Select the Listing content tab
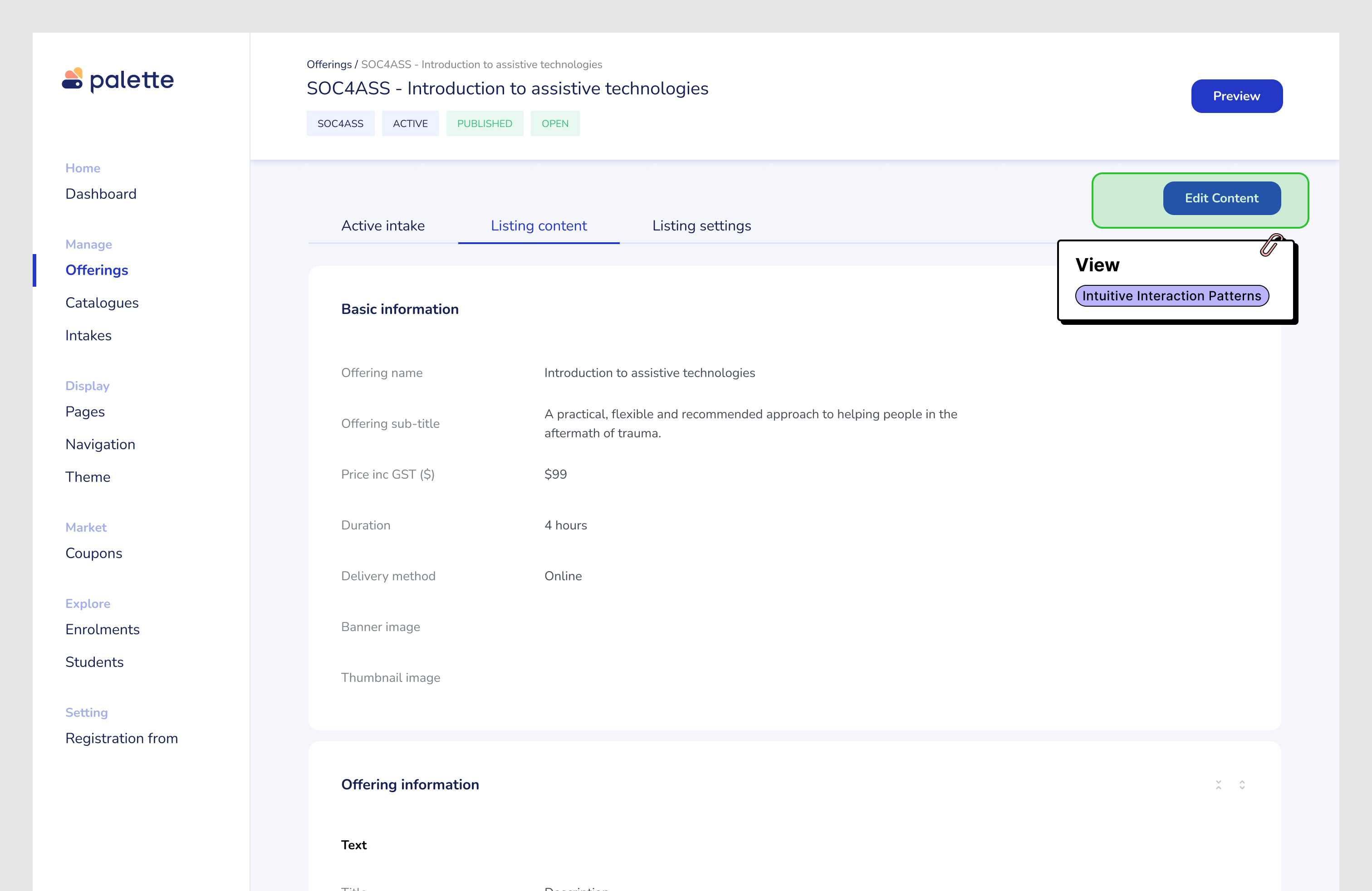This screenshot has width=1372, height=891. 539,225
